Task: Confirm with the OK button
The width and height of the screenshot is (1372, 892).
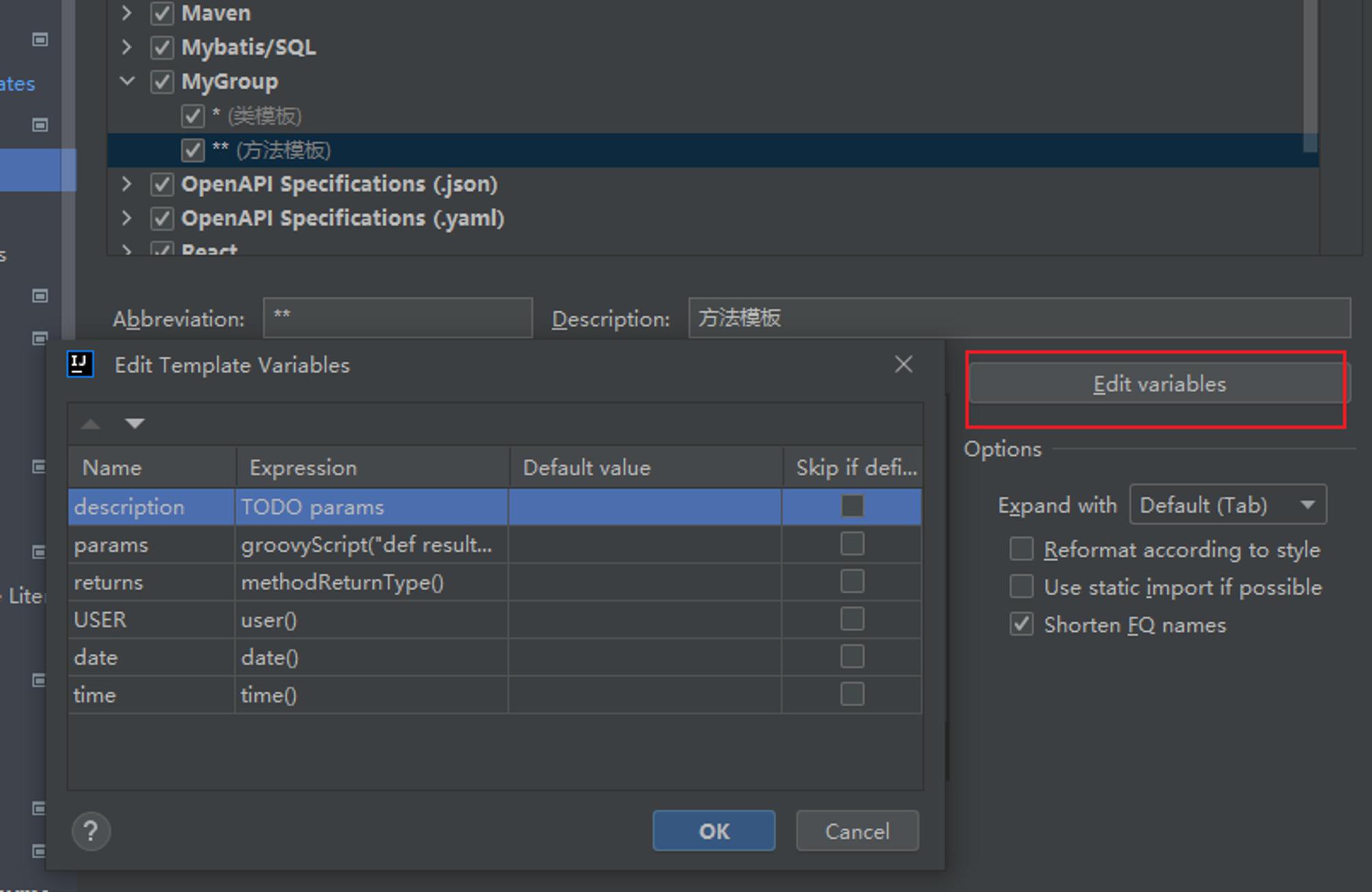Action: coord(713,831)
